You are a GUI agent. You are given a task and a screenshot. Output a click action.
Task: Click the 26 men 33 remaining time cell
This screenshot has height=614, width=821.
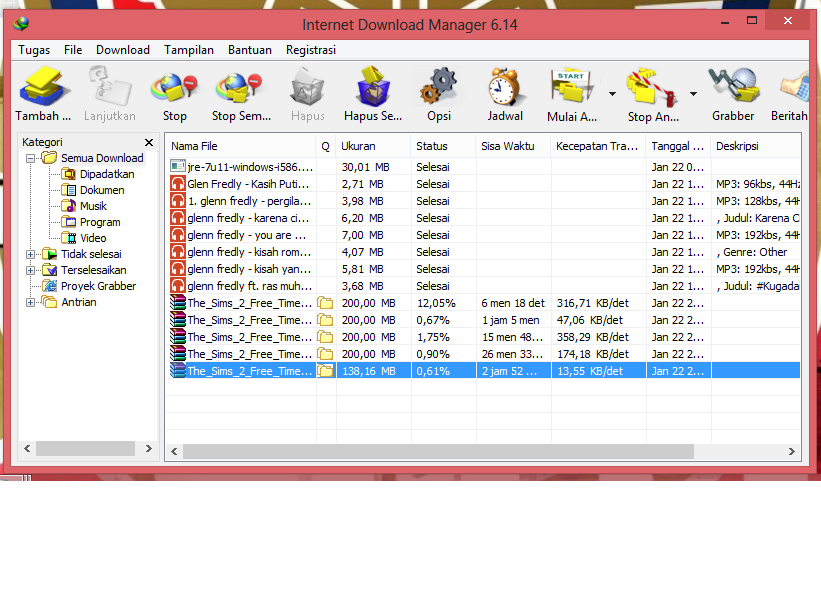click(513, 354)
